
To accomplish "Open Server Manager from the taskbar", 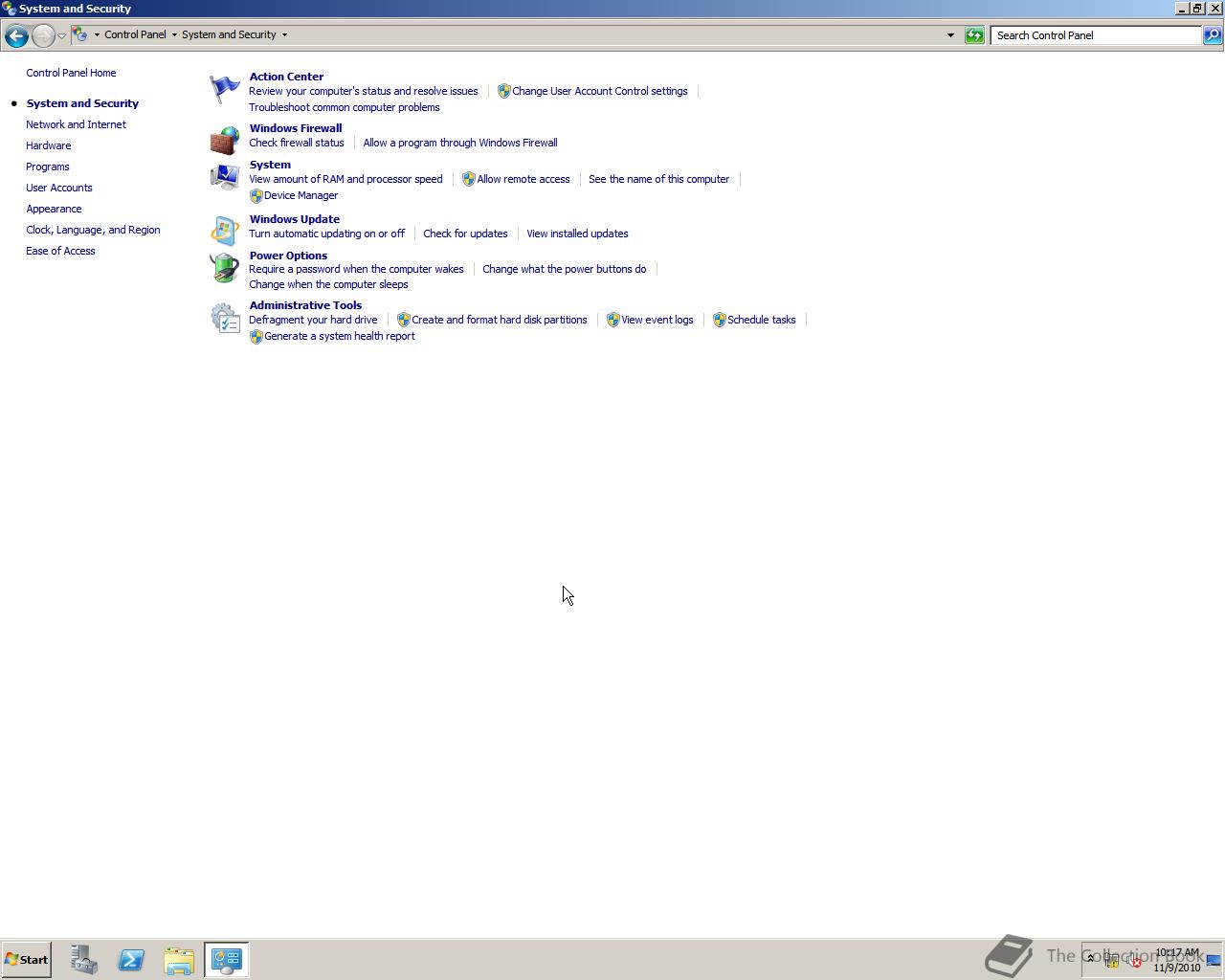I will click(83, 960).
